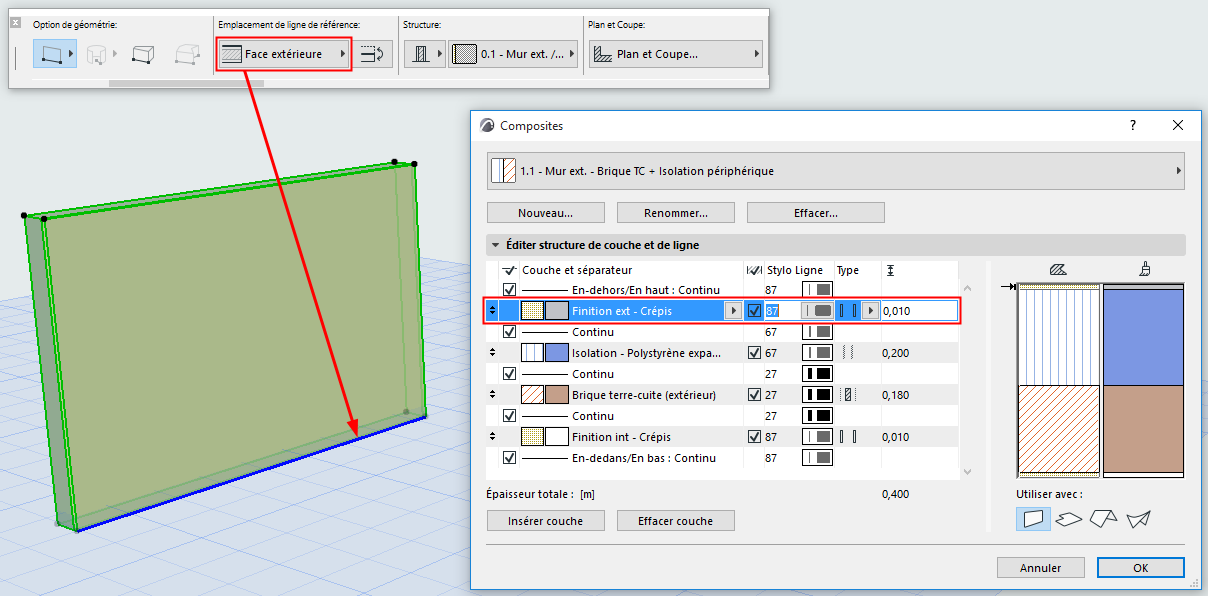The height and width of the screenshot is (596, 1208).
Task: Toggle end-line pen checkbox for Finition ext
Action: point(754,311)
